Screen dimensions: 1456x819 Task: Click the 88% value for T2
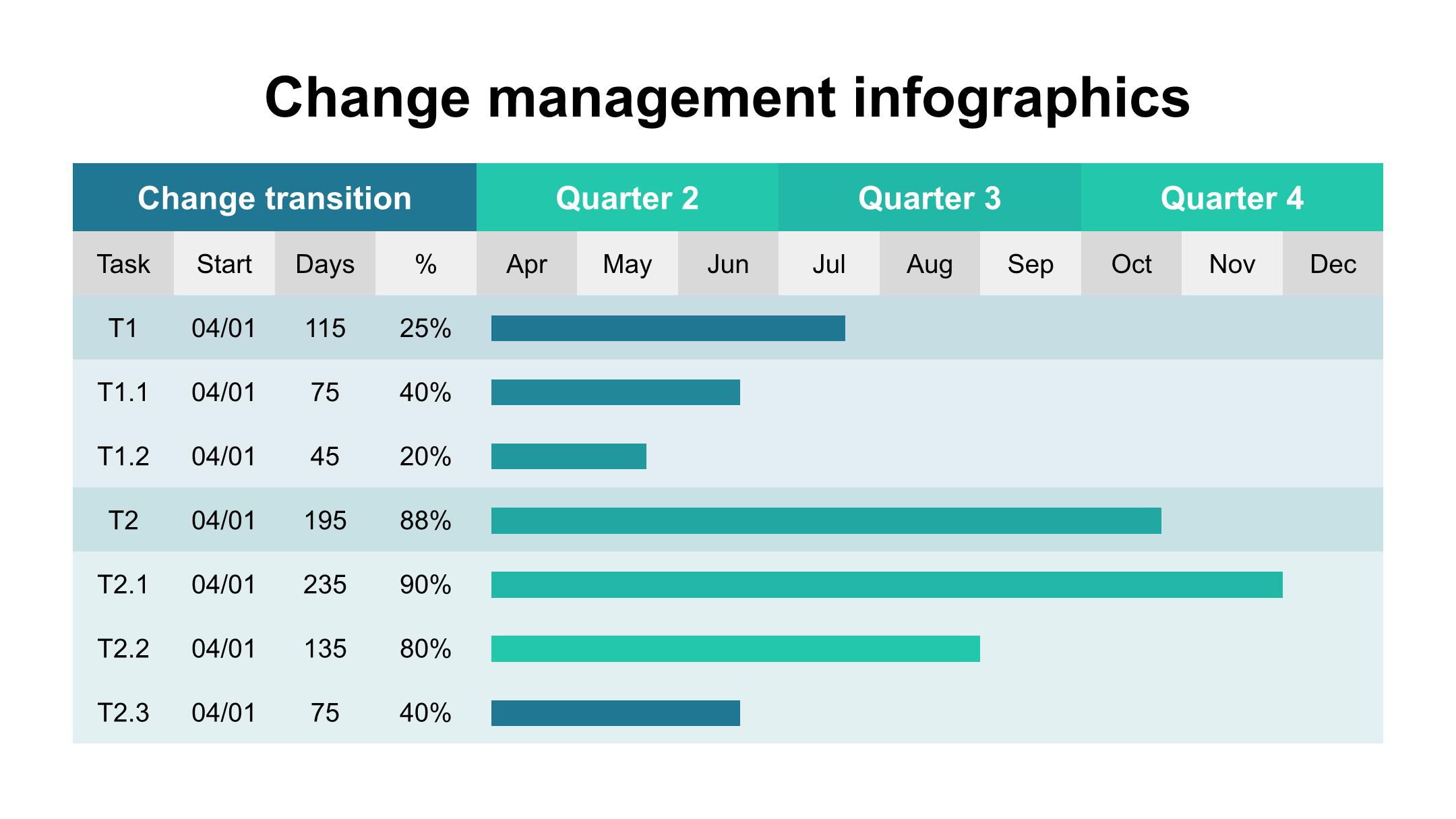coord(425,520)
